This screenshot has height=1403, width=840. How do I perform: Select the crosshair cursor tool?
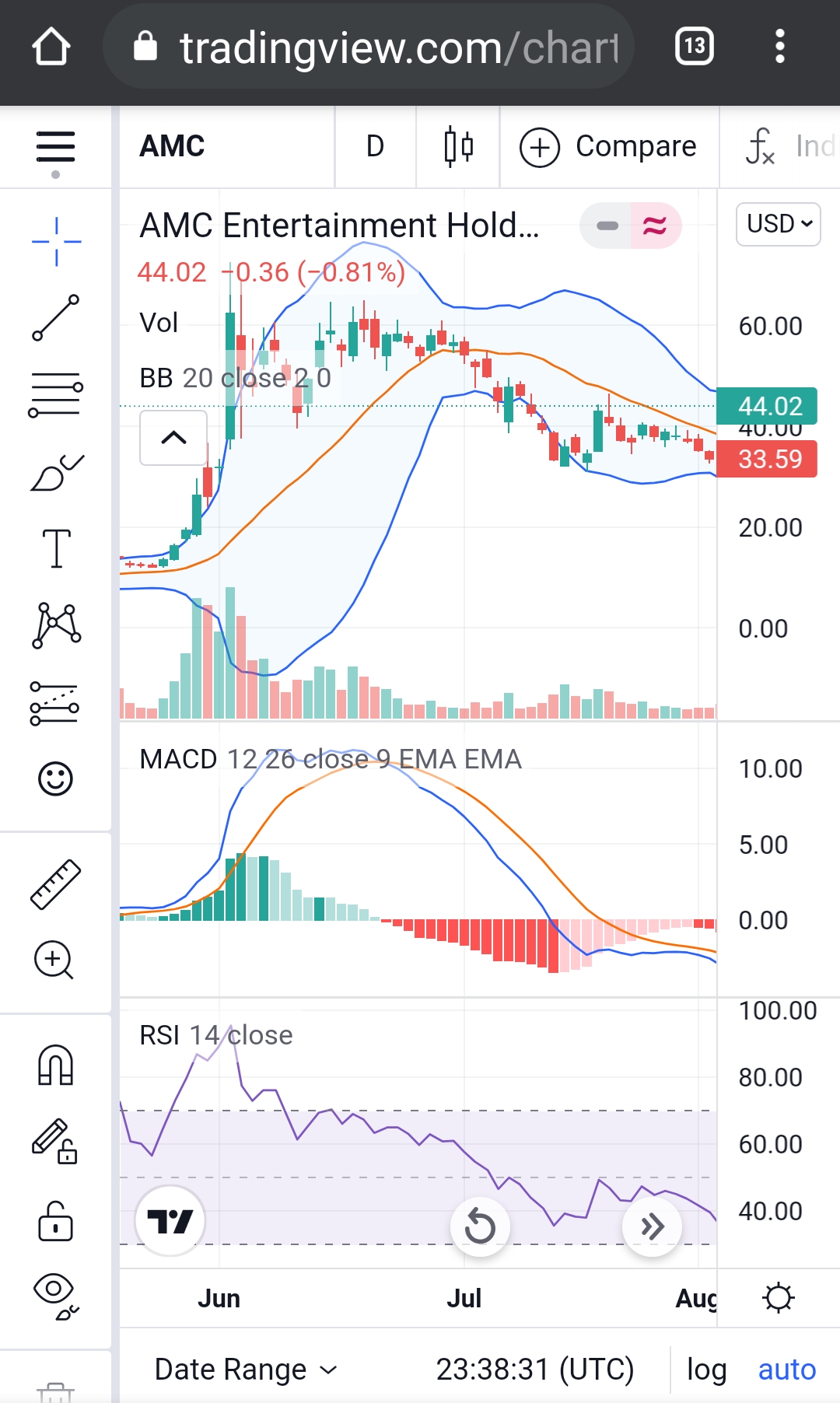(57, 242)
